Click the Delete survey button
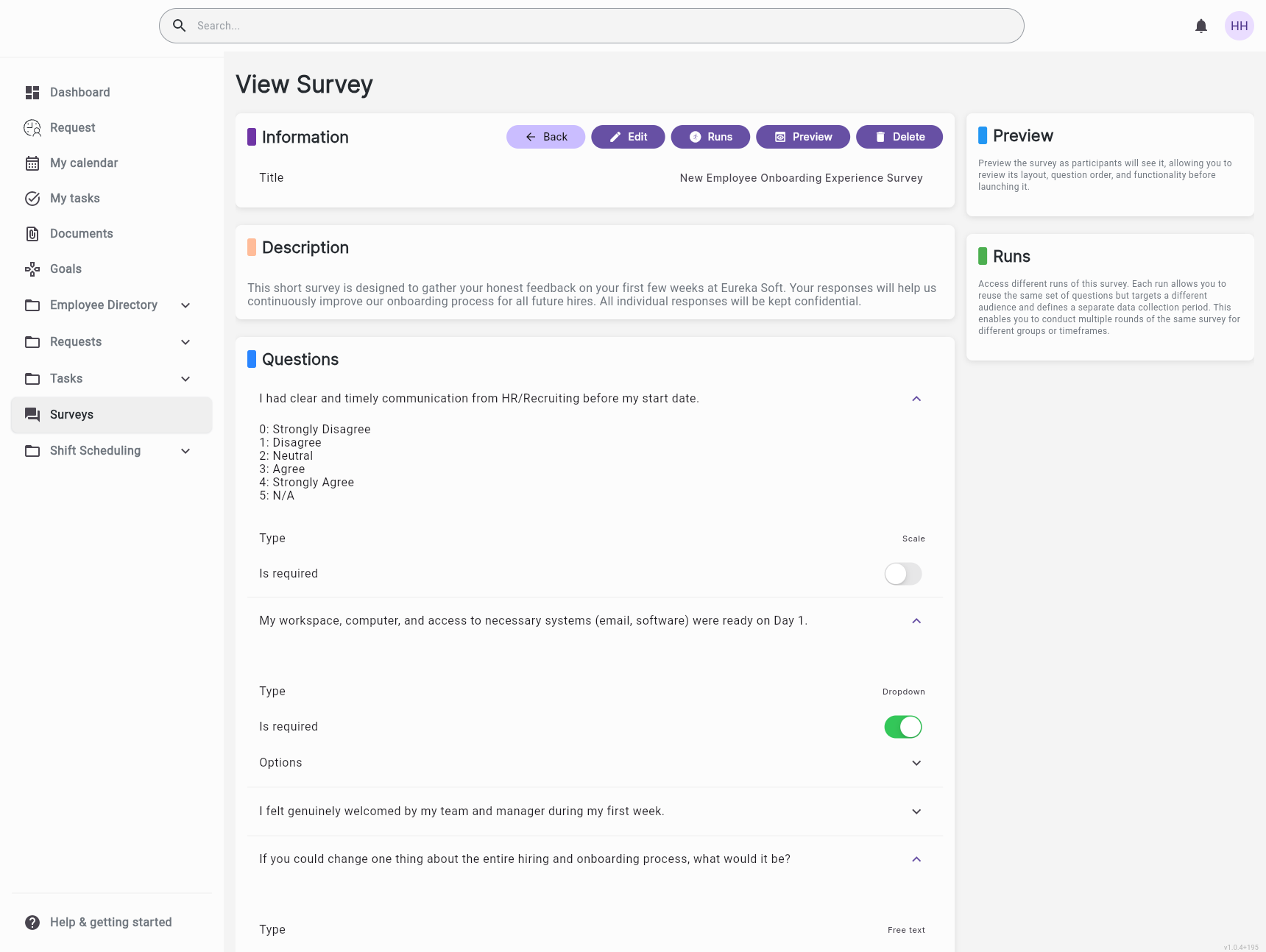 point(899,137)
